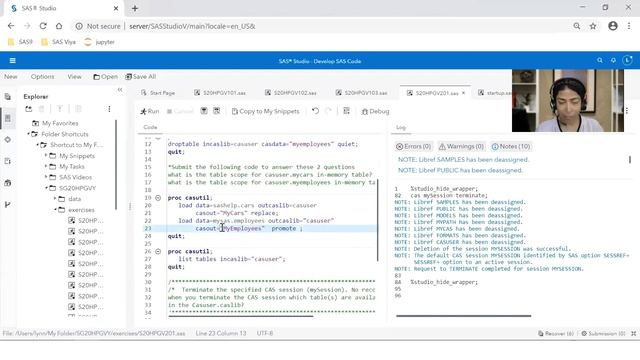Image resolution: width=640 pixels, height=360 pixels.
Task: Close the S20HPGV201.sas tab
Action: tap(463, 93)
